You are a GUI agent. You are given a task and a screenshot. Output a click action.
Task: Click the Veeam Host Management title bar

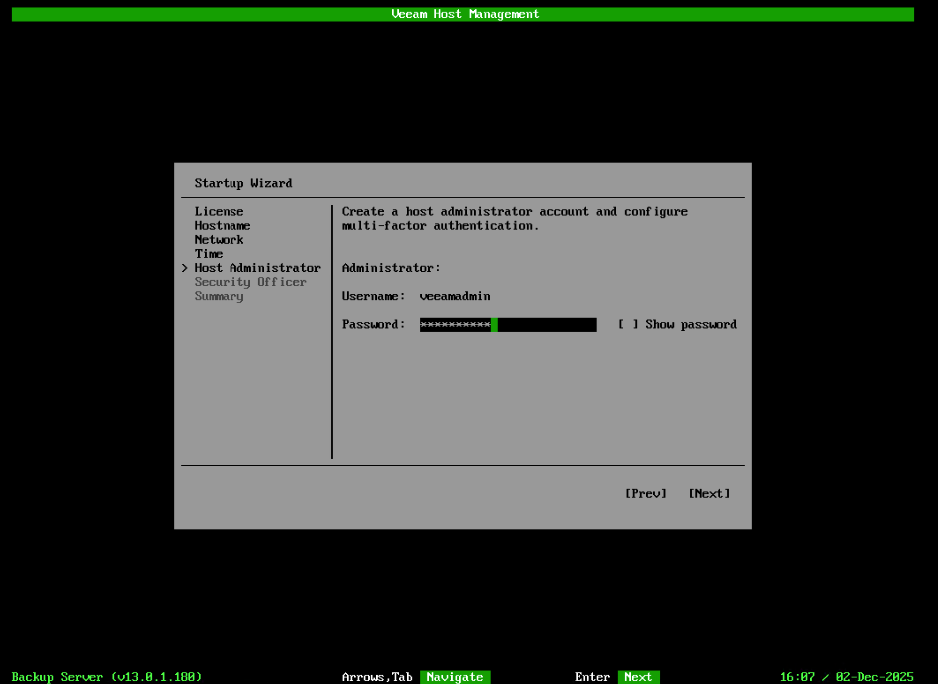pyautogui.click(x=464, y=13)
